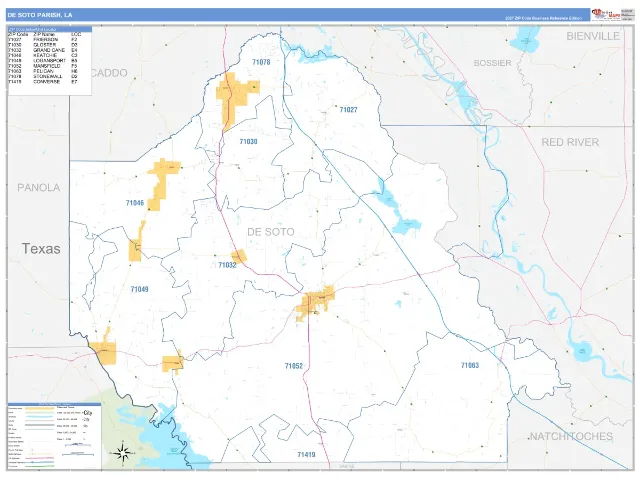Image resolution: width=640 pixels, height=480 pixels.
Task: Click the "DE SOTO PARISH, LA" map title
Action: (40, 15)
